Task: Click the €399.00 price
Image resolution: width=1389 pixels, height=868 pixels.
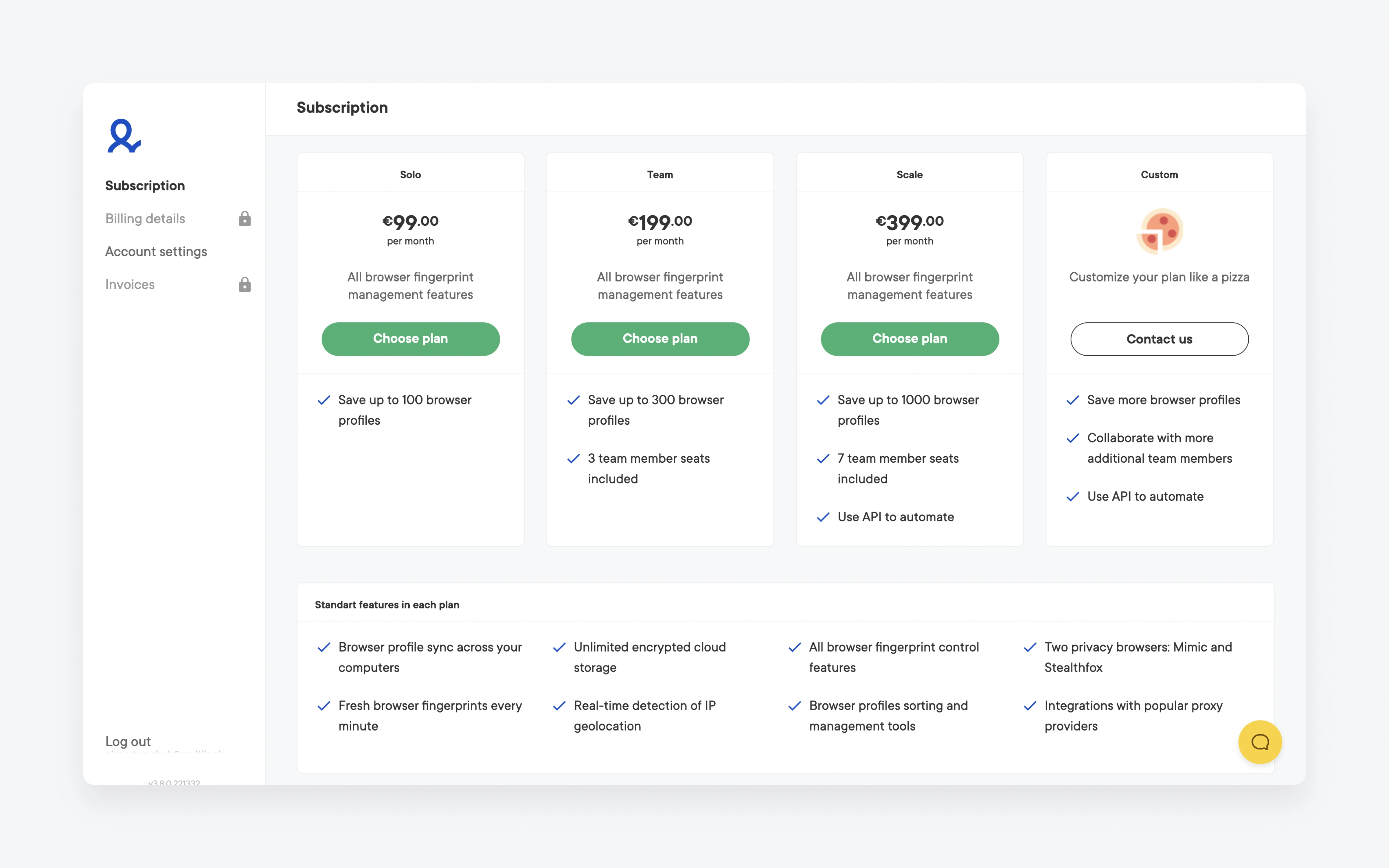Action: tap(910, 222)
